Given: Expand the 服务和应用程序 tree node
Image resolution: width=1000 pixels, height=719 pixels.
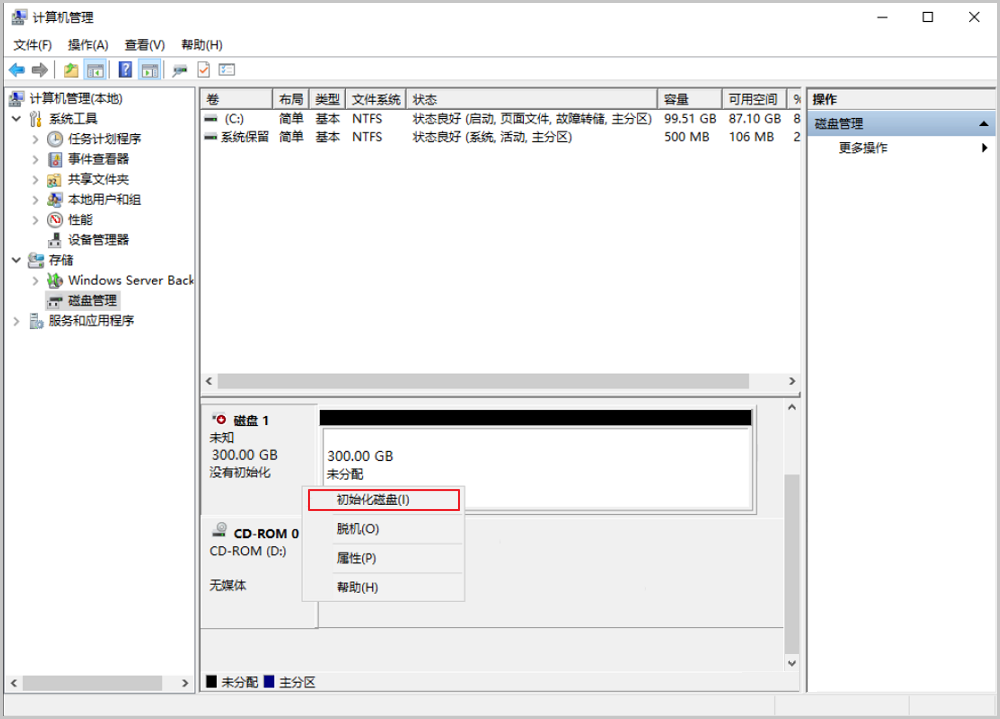Looking at the screenshot, I should click(17, 321).
